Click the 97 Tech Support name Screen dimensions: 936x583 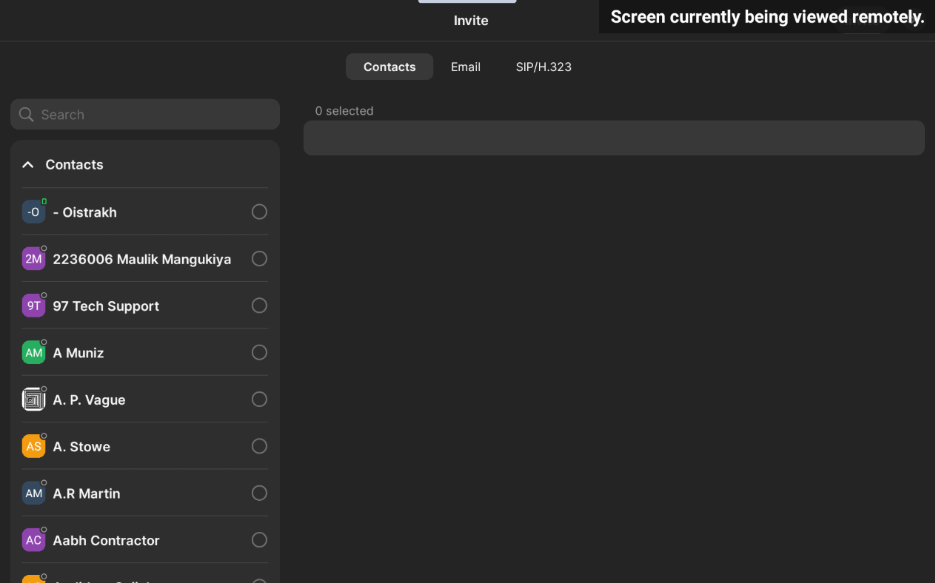pos(106,306)
